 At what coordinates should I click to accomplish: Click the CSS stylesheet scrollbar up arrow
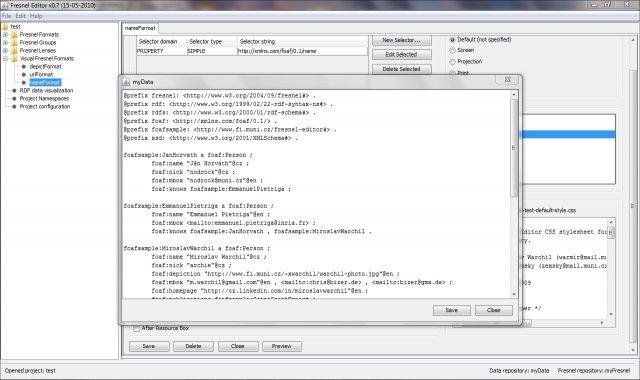(611, 222)
